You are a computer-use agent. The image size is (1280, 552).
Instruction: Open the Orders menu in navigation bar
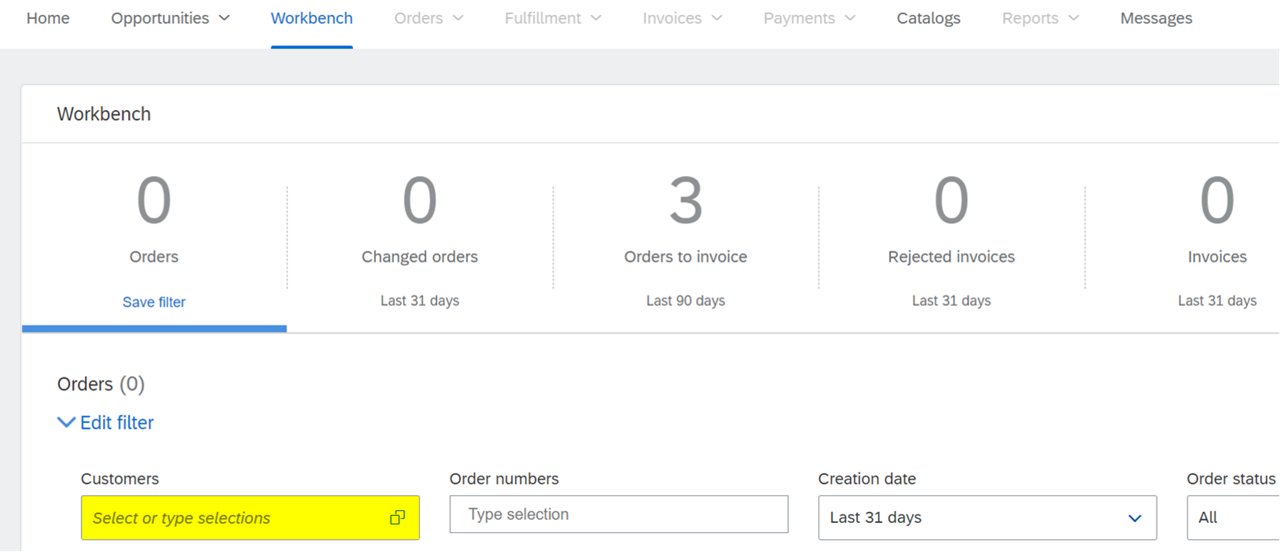(x=429, y=18)
